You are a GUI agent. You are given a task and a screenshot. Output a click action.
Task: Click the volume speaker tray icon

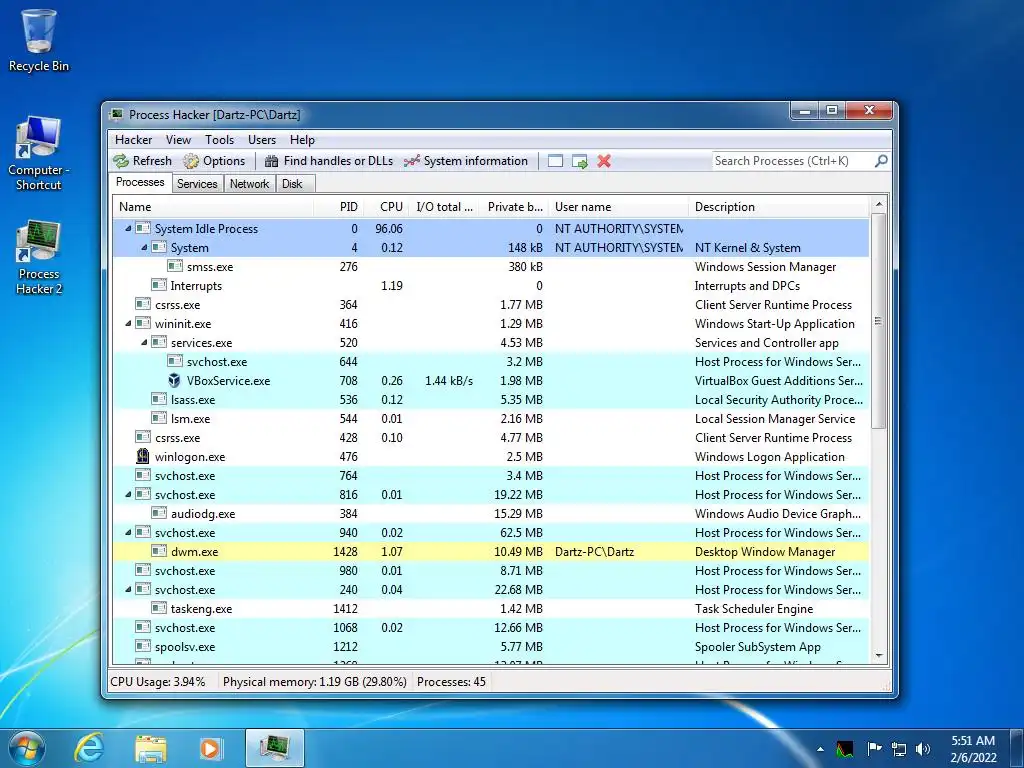(x=923, y=749)
